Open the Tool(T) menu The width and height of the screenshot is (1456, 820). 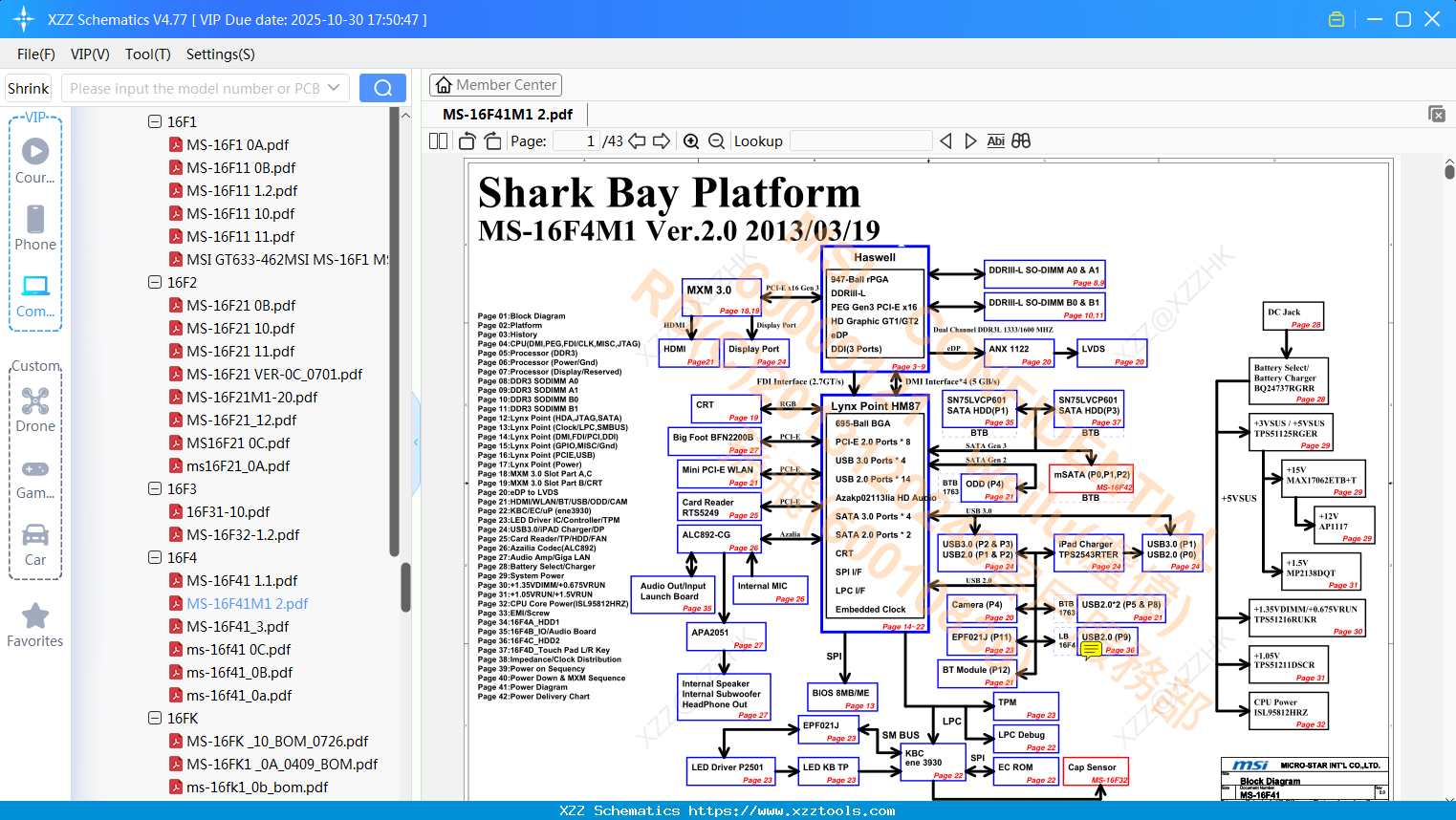(148, 54)
